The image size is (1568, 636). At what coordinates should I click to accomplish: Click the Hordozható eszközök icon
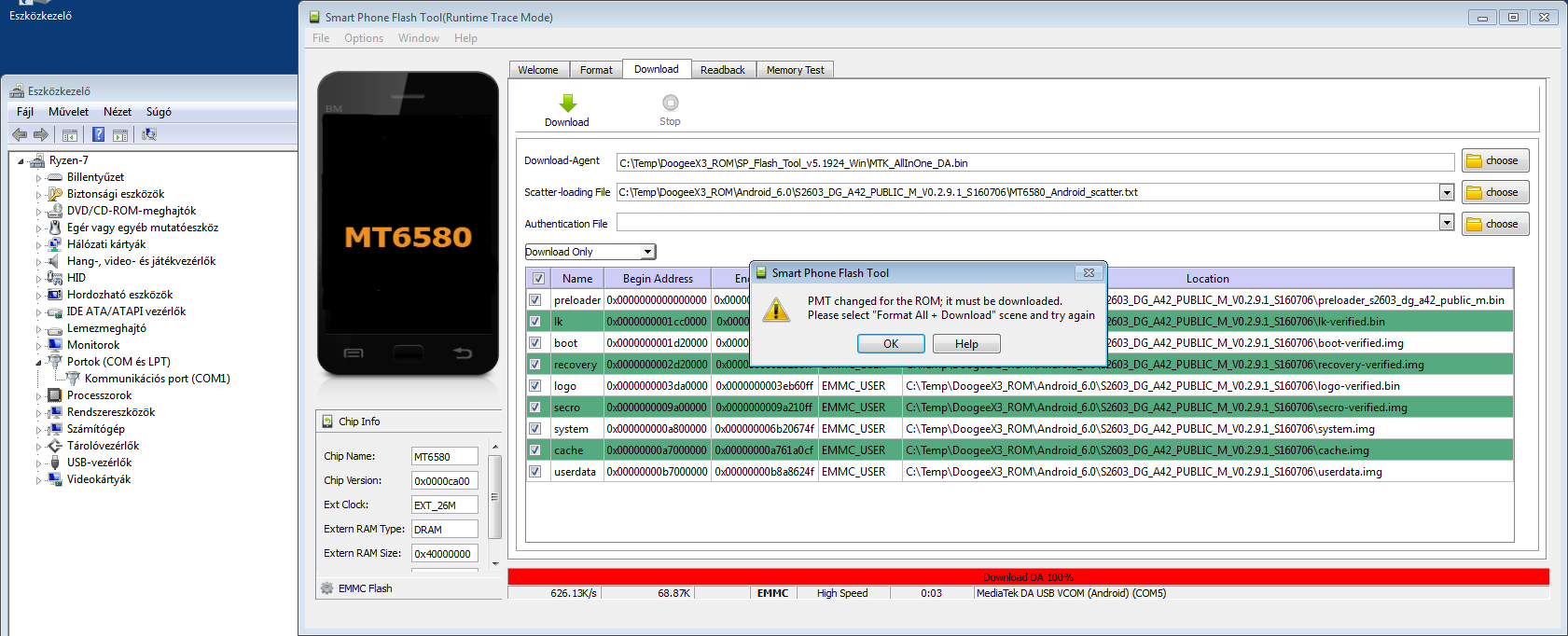(x=55, y=295)
